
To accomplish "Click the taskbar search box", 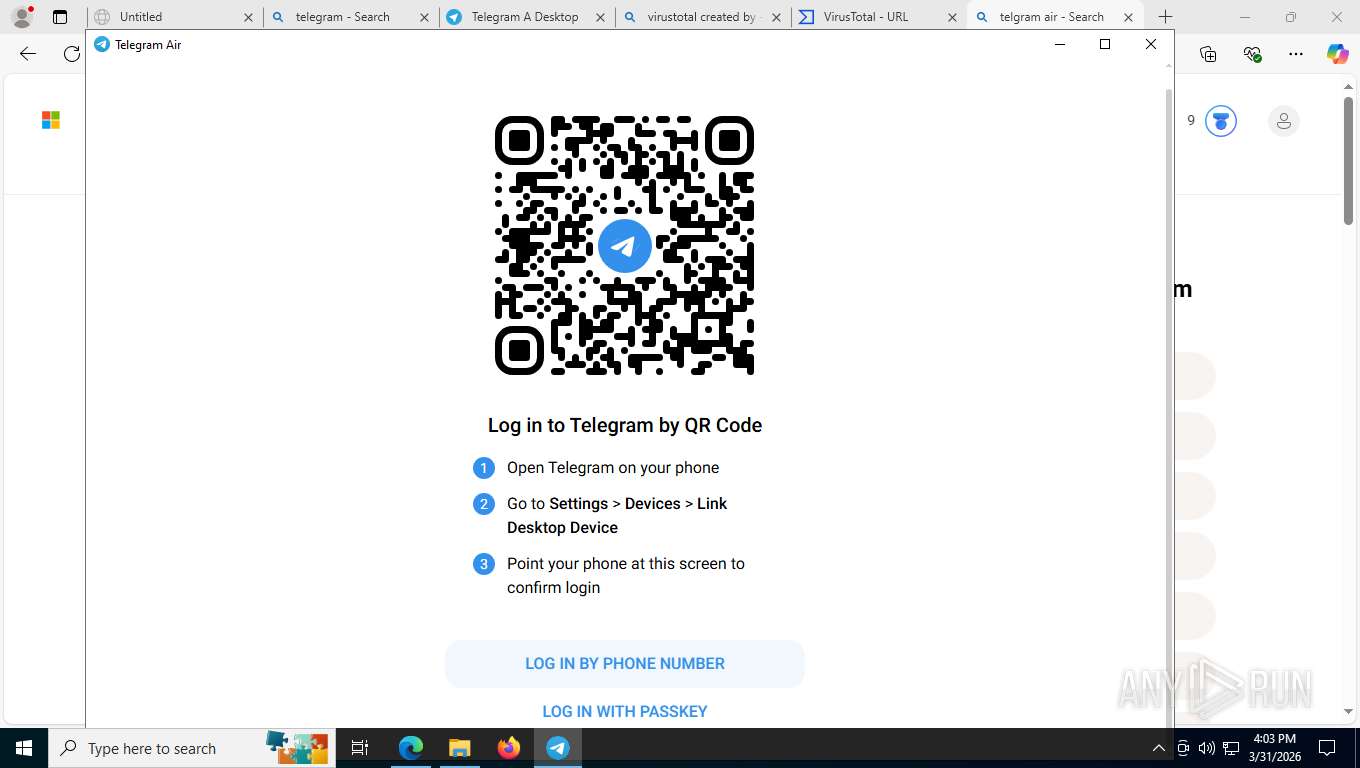I will [x=190, y=748].
